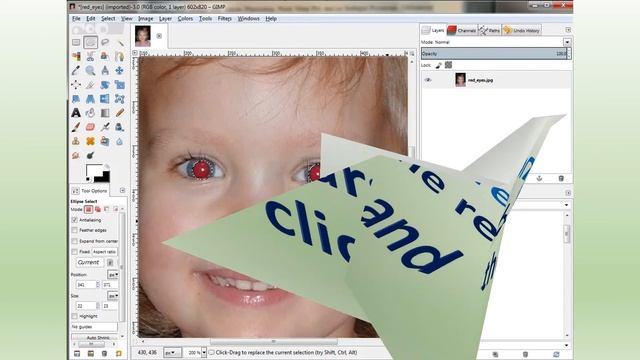Select the Scissors Select tool

click(90, 56)
